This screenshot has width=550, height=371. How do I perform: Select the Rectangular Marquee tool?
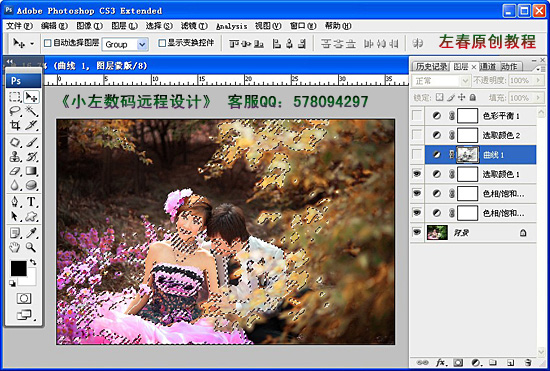point(15,97)
